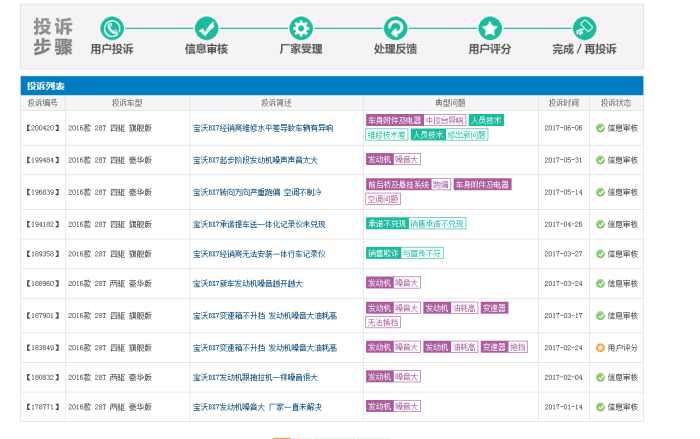Click 用户评分 status text in row 183849

(x=622, y=347)
